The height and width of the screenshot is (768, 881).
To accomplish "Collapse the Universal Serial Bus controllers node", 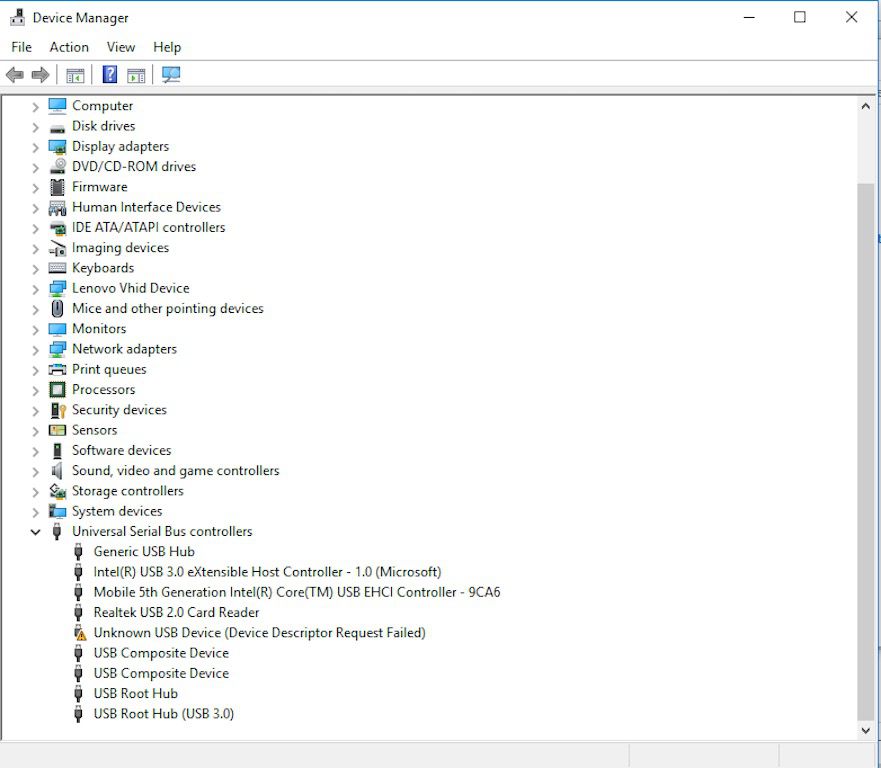I will 35,531.
